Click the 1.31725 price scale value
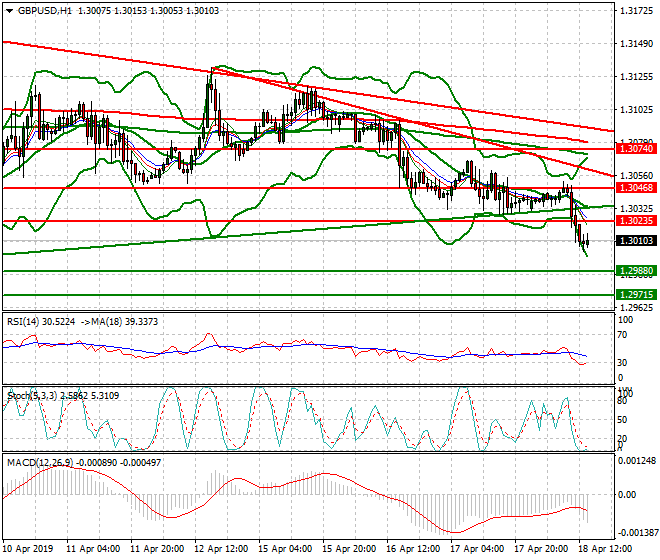 pyautogui.click(x=636, y=11)
